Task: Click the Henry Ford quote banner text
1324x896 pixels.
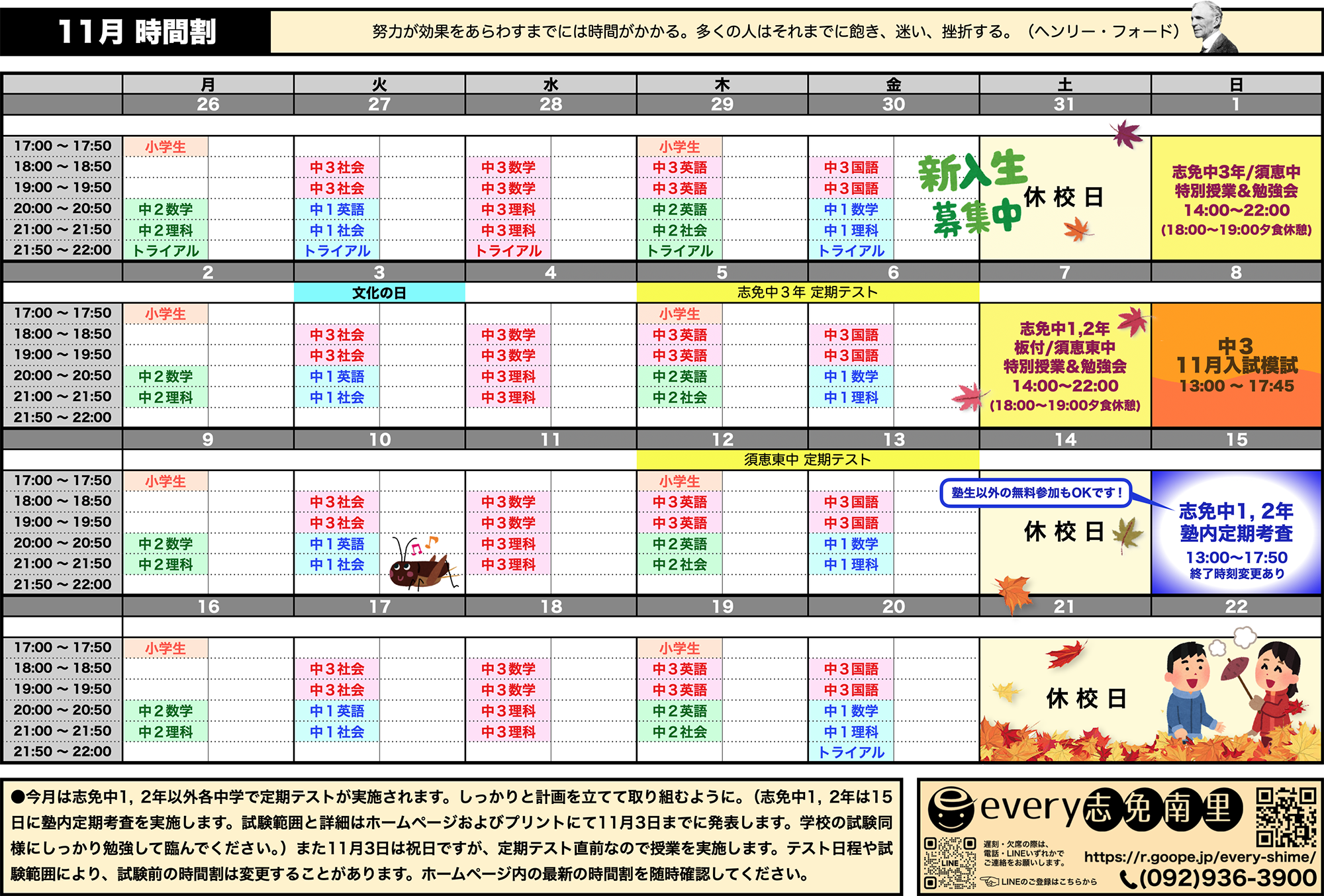Action: point(776,31)
